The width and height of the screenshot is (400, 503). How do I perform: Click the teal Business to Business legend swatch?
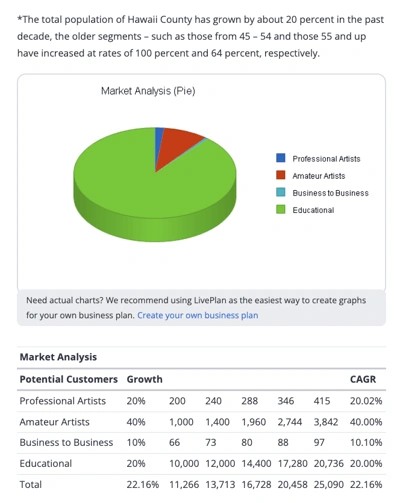pos(281,192)
